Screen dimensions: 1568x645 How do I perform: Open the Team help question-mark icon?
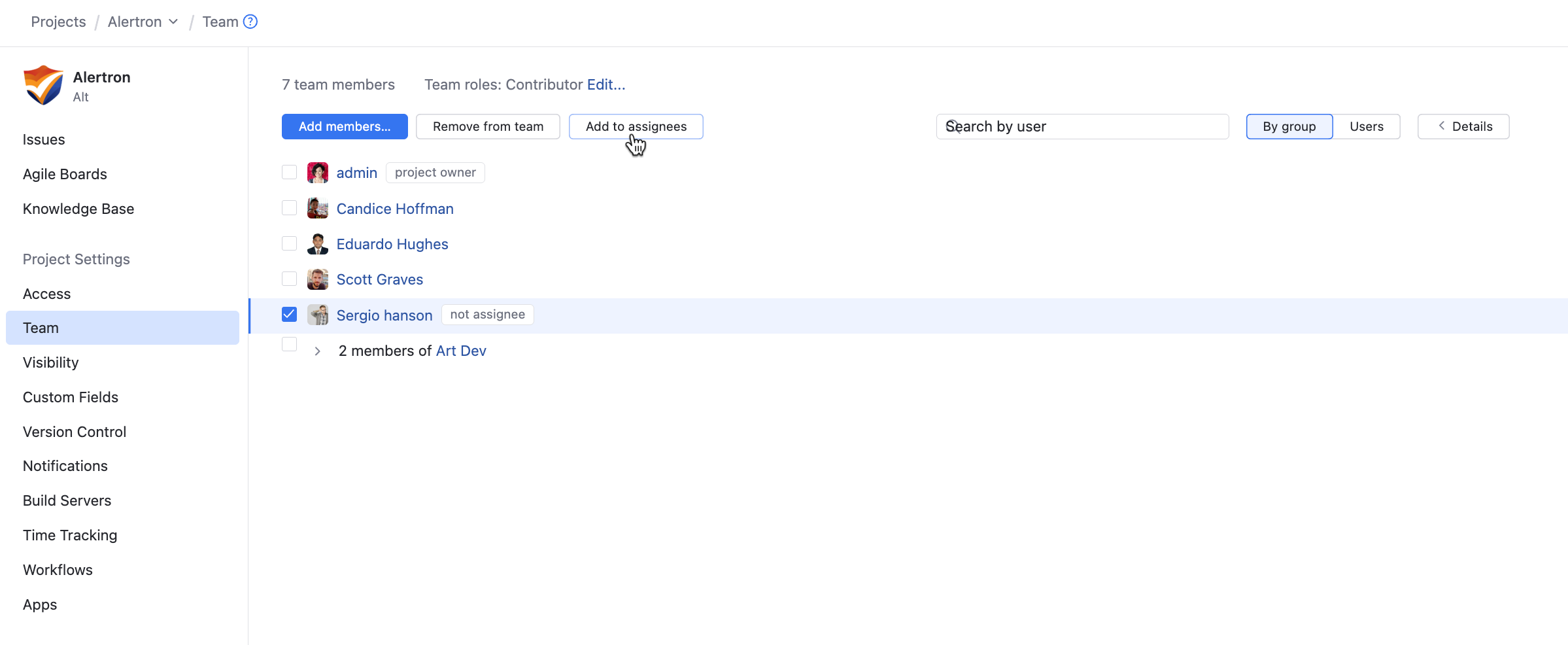tap(250, 22)
